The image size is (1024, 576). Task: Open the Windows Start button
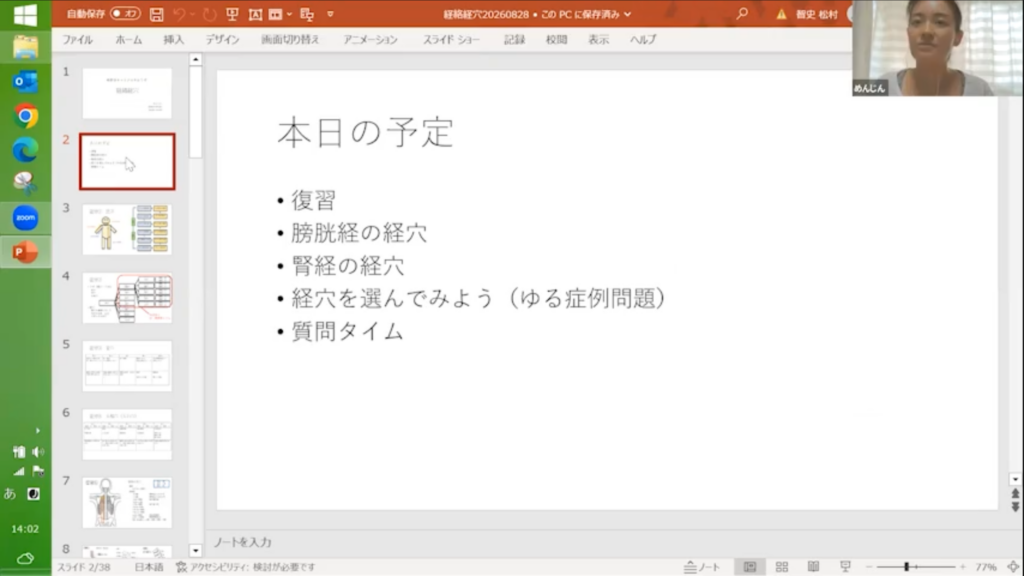(25, 14)
